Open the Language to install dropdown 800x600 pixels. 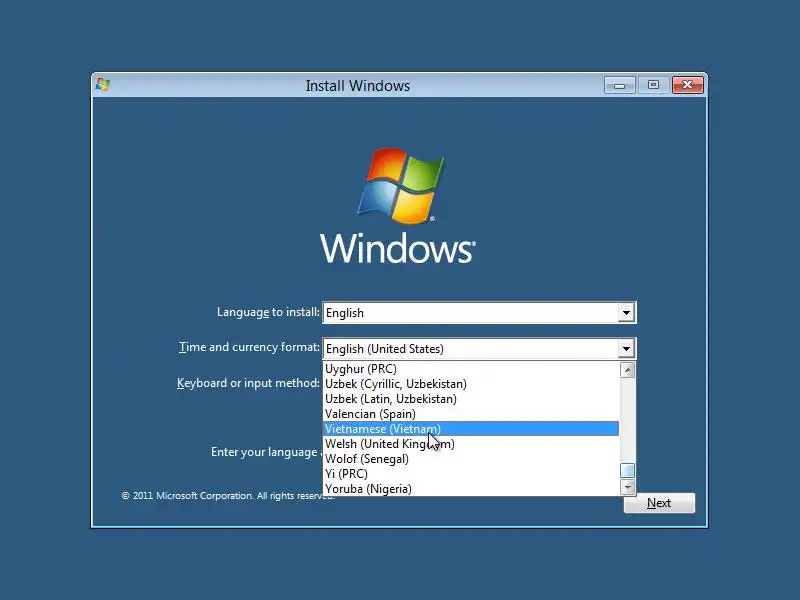click(x=479, y=313)
